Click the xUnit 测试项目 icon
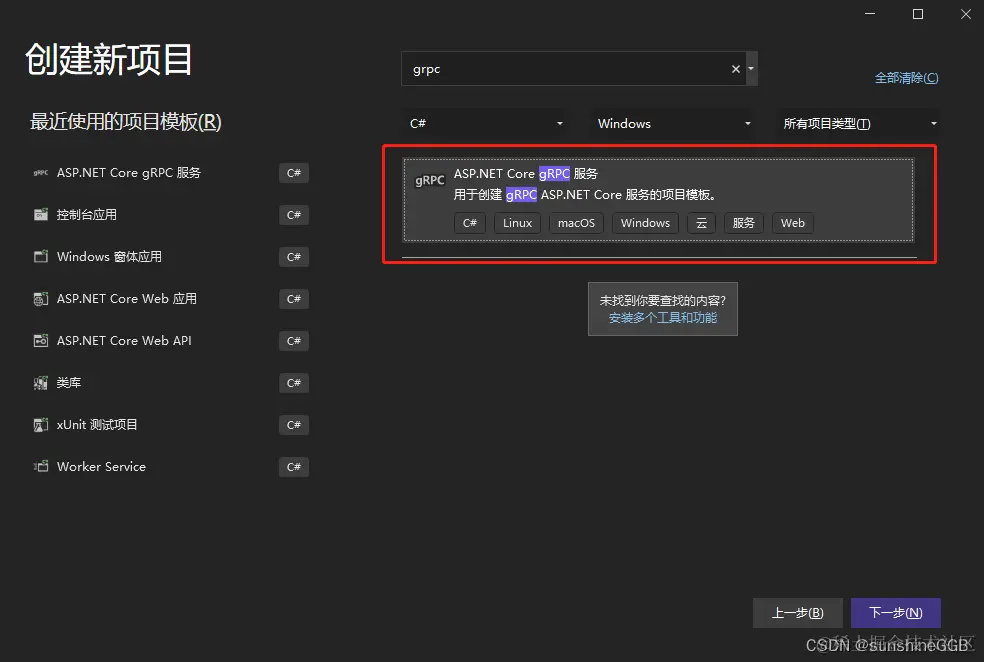The width and height of the screenshot is (984, 662). 41,425
